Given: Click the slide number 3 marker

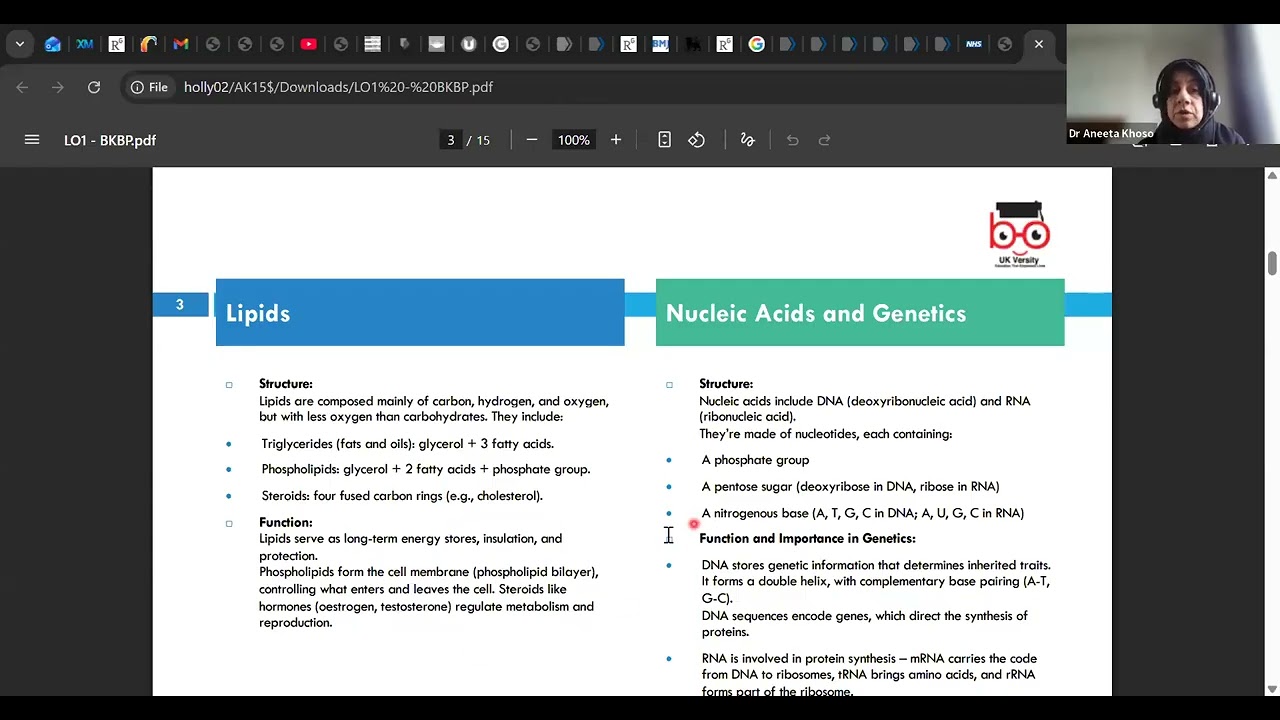Looking at the screenshot, I should [x=180, y=304].
